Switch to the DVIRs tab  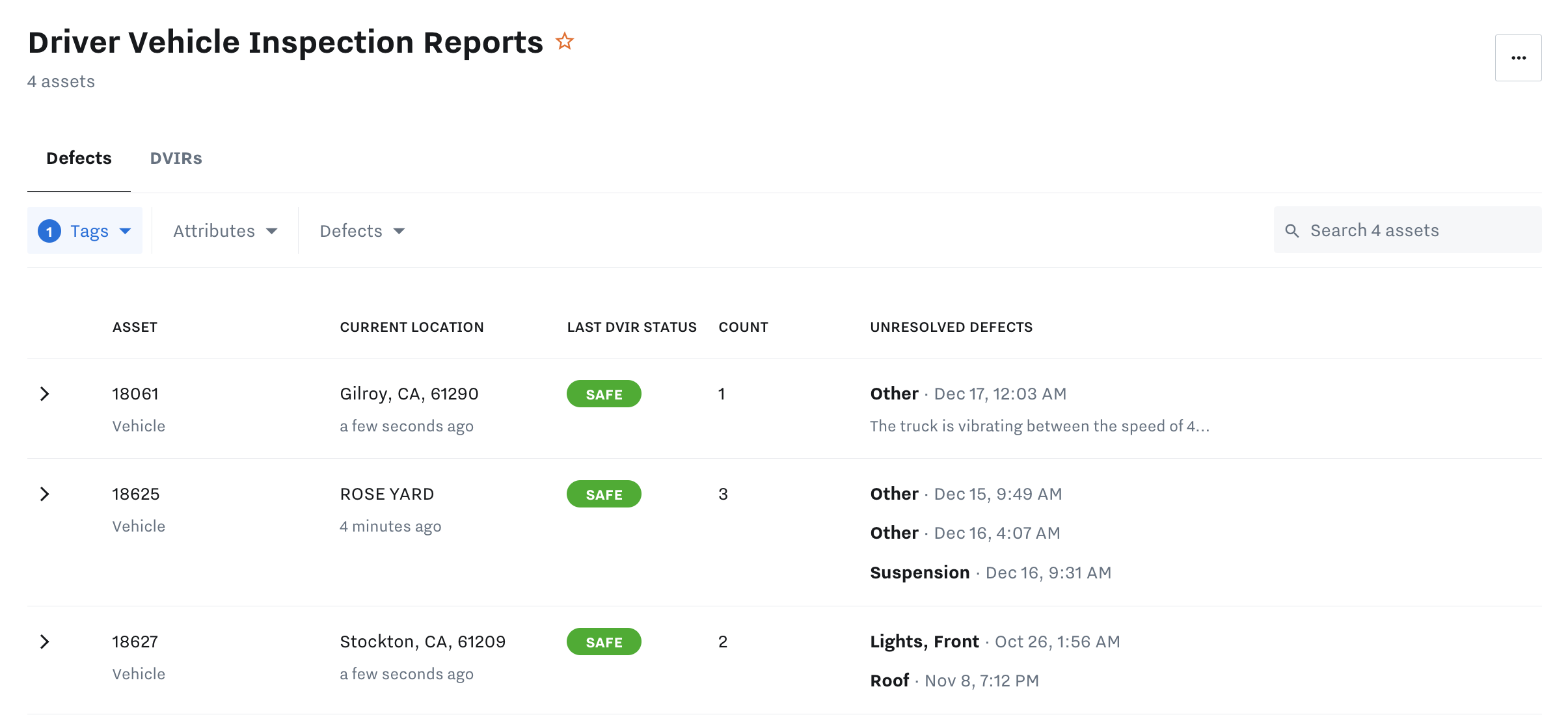176,158
